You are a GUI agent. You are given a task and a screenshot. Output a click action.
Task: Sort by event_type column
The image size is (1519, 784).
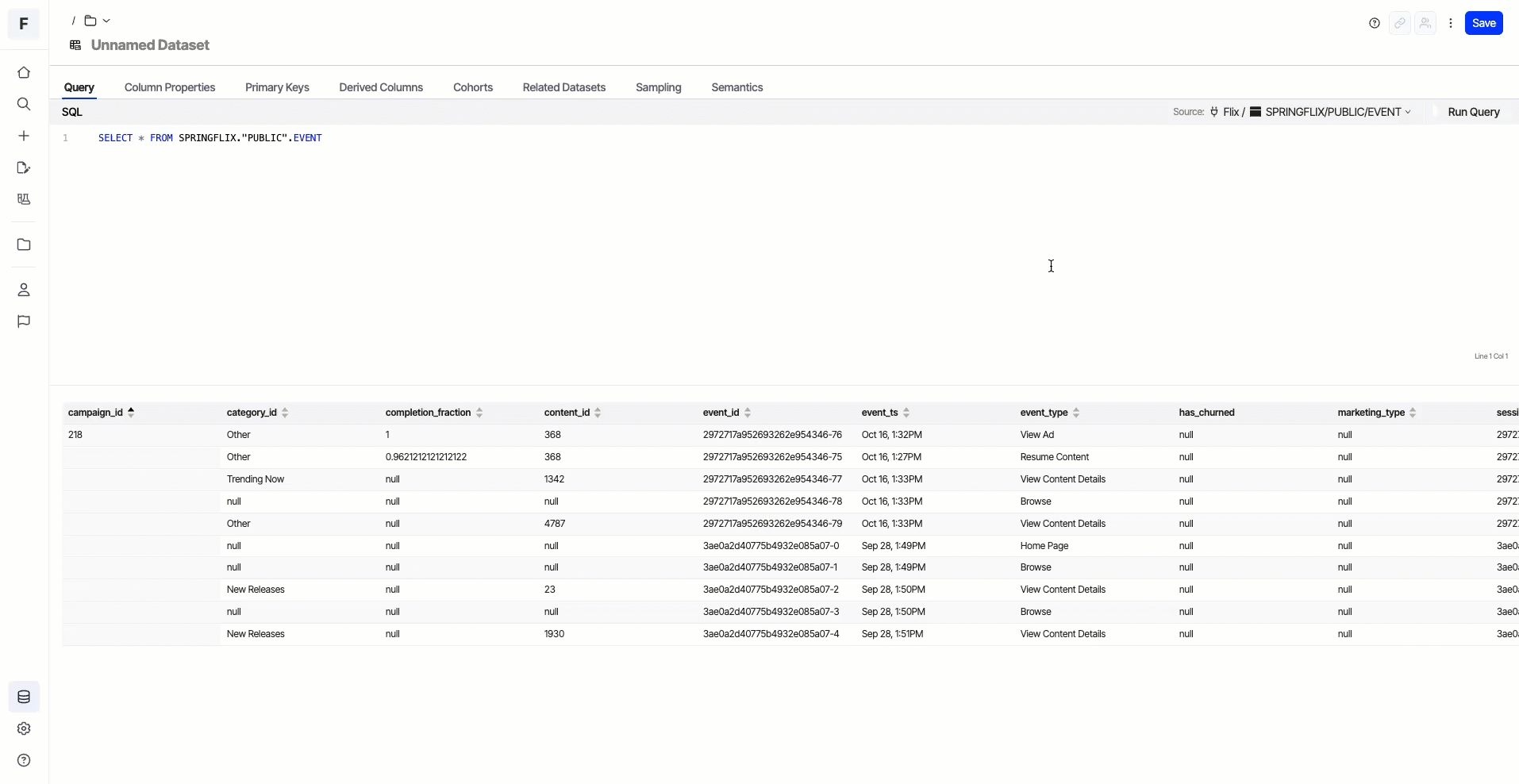pos(1076,413)
